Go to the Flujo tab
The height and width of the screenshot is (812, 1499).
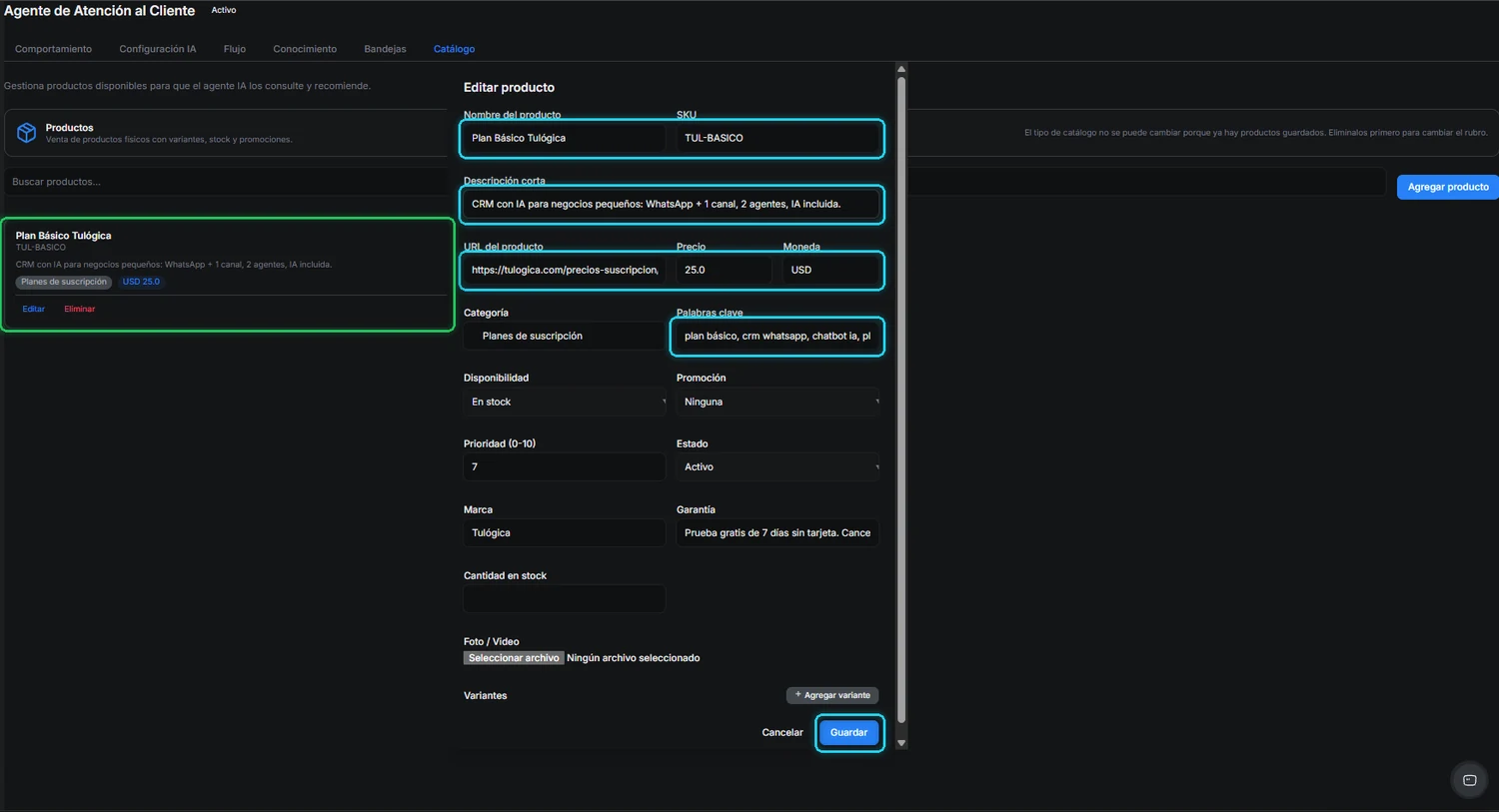235,49
